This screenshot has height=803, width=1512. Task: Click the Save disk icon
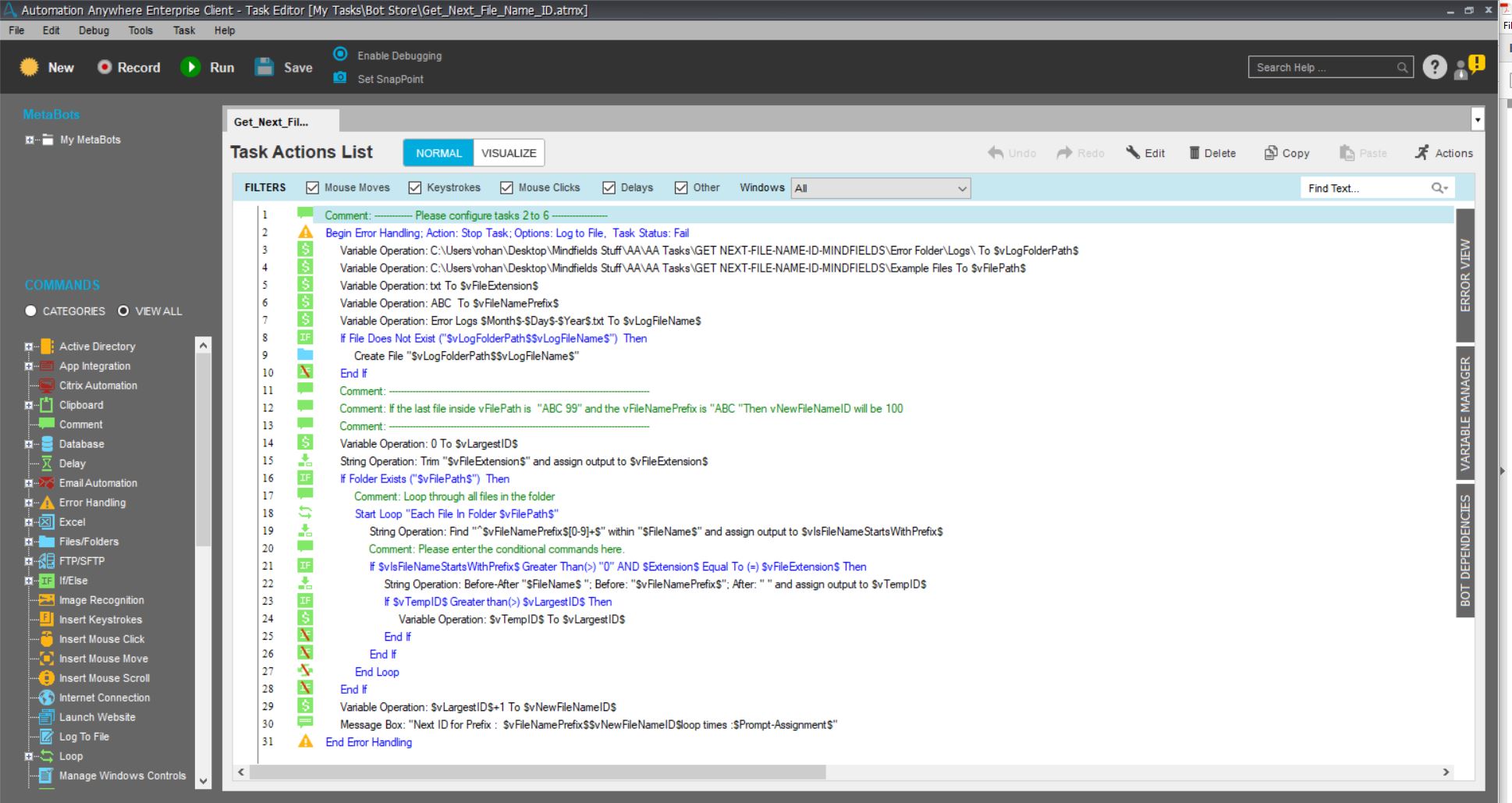point(264,67)
